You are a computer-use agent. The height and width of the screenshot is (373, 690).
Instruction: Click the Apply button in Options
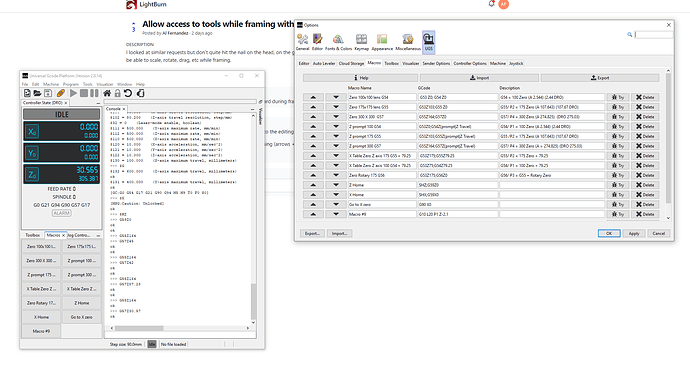pyautogui.click(x=634, y=234)
